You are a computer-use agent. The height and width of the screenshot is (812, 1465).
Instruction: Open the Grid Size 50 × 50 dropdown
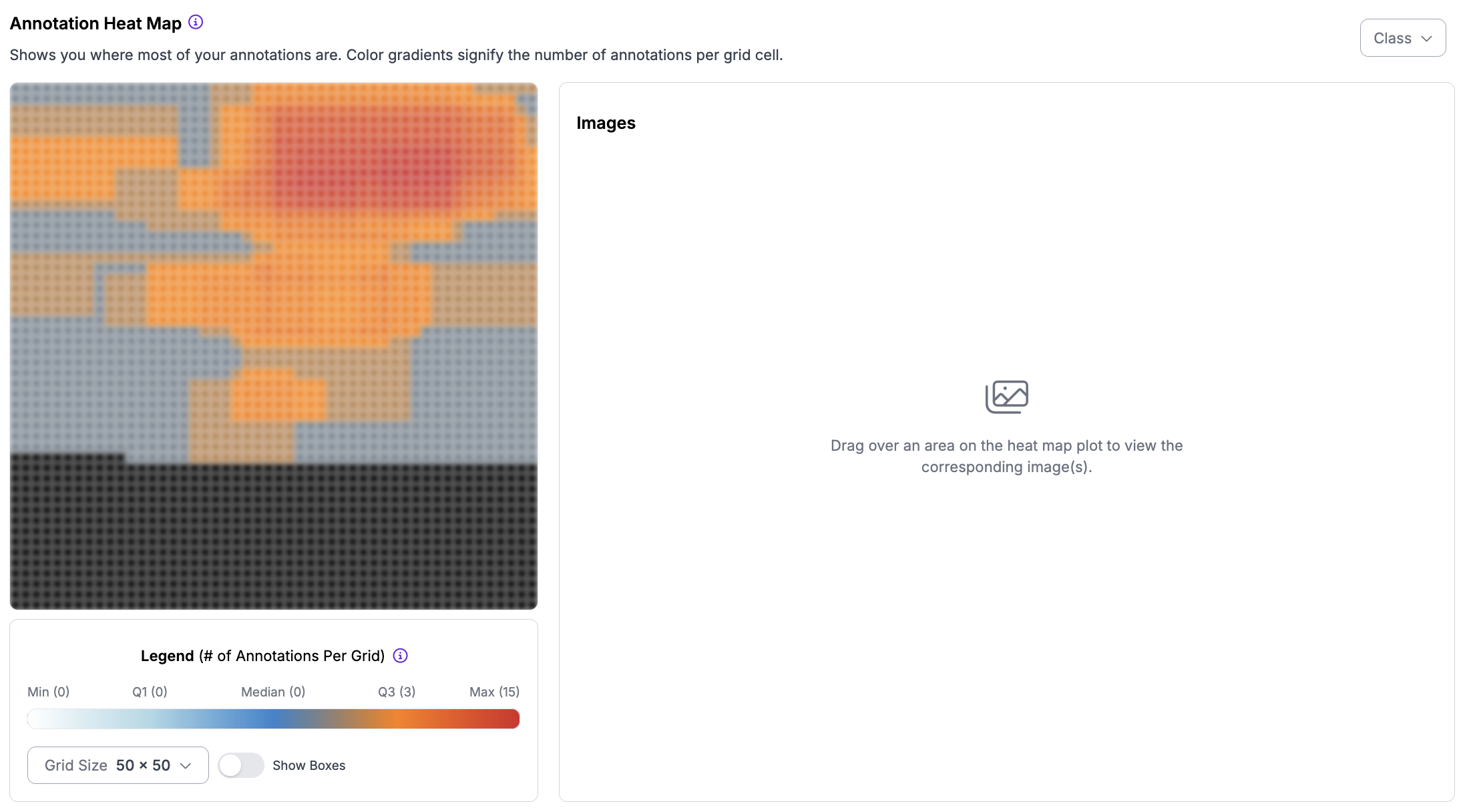tap(118, 765)
